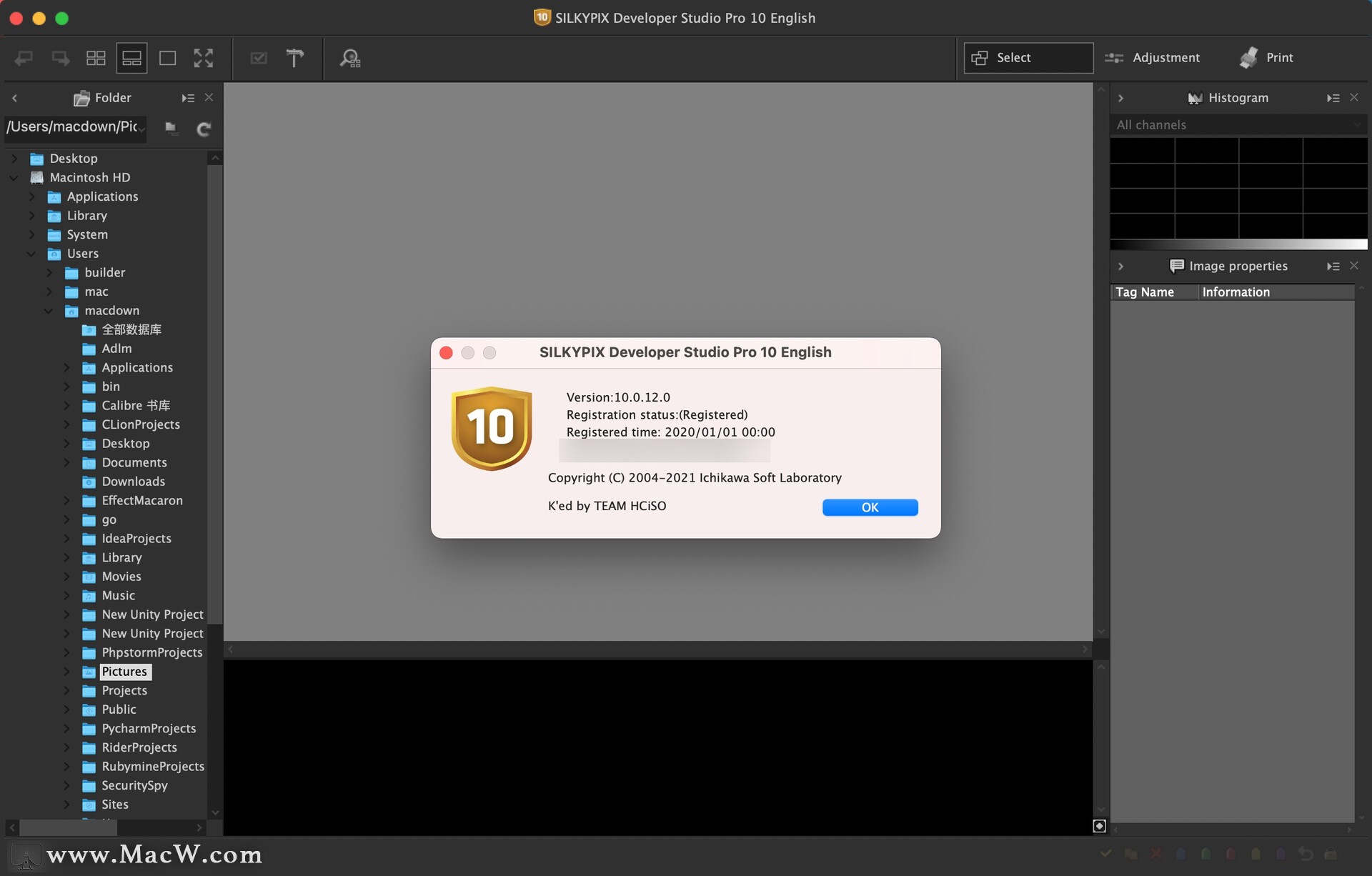The image size is (1372, 876).
Task: Activate full screen preview icon
Action: coord(204,58)
